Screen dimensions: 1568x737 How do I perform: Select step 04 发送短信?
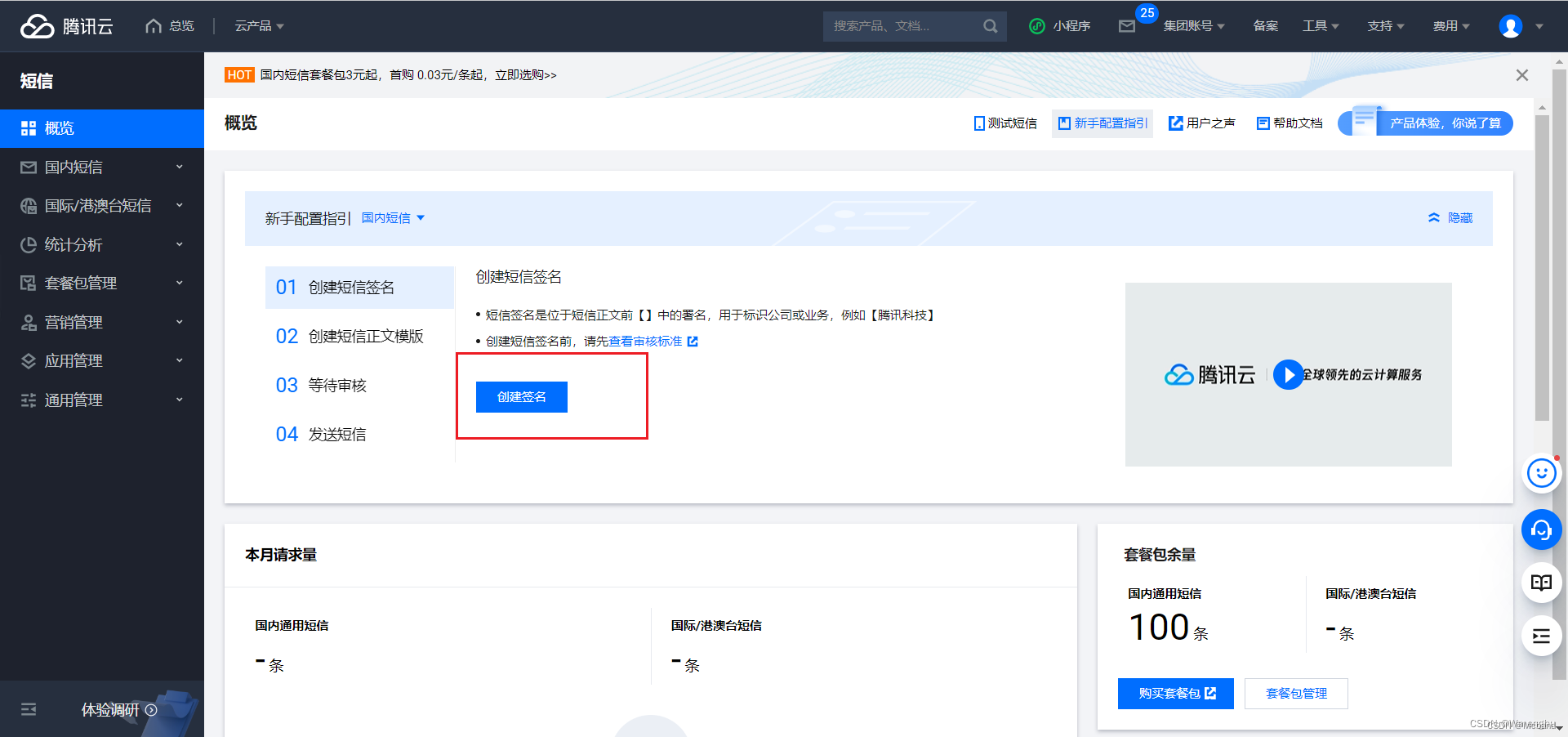click(359, 435)
